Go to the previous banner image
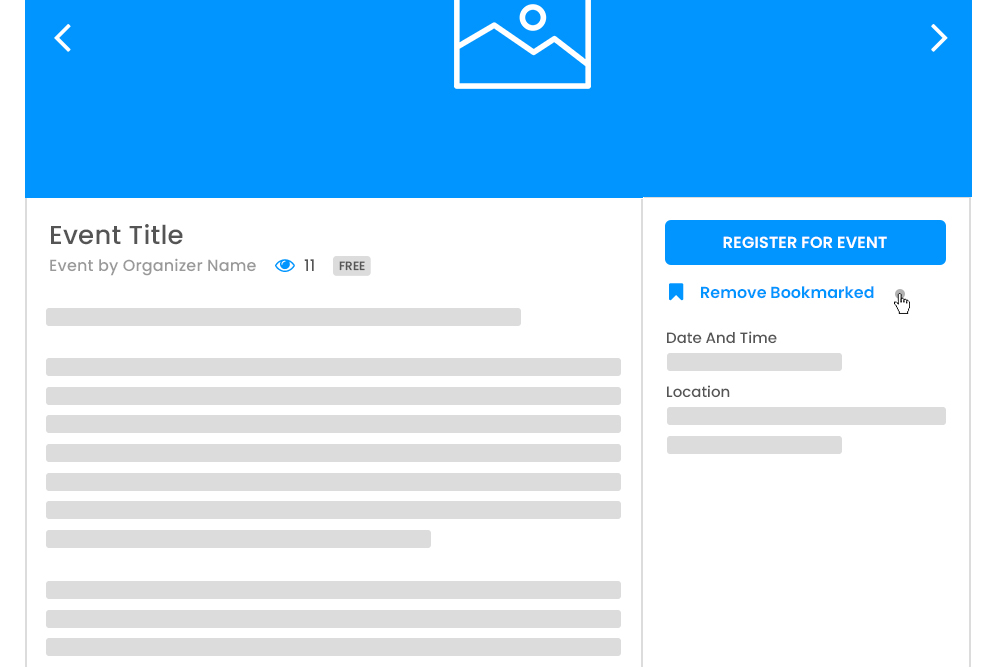This screenshot has width=1000, height=667. [63, 39]
